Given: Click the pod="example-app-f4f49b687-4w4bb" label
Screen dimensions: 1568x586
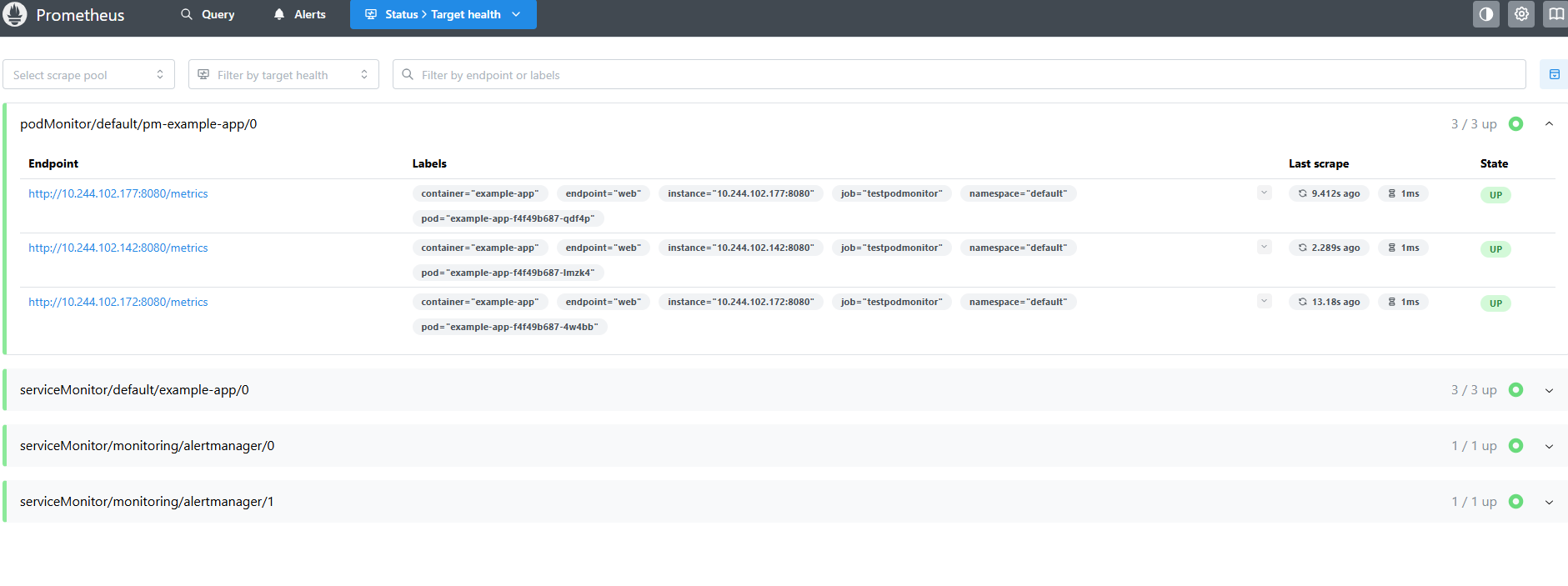Looking at the screenshot, I should pos(510,327).
